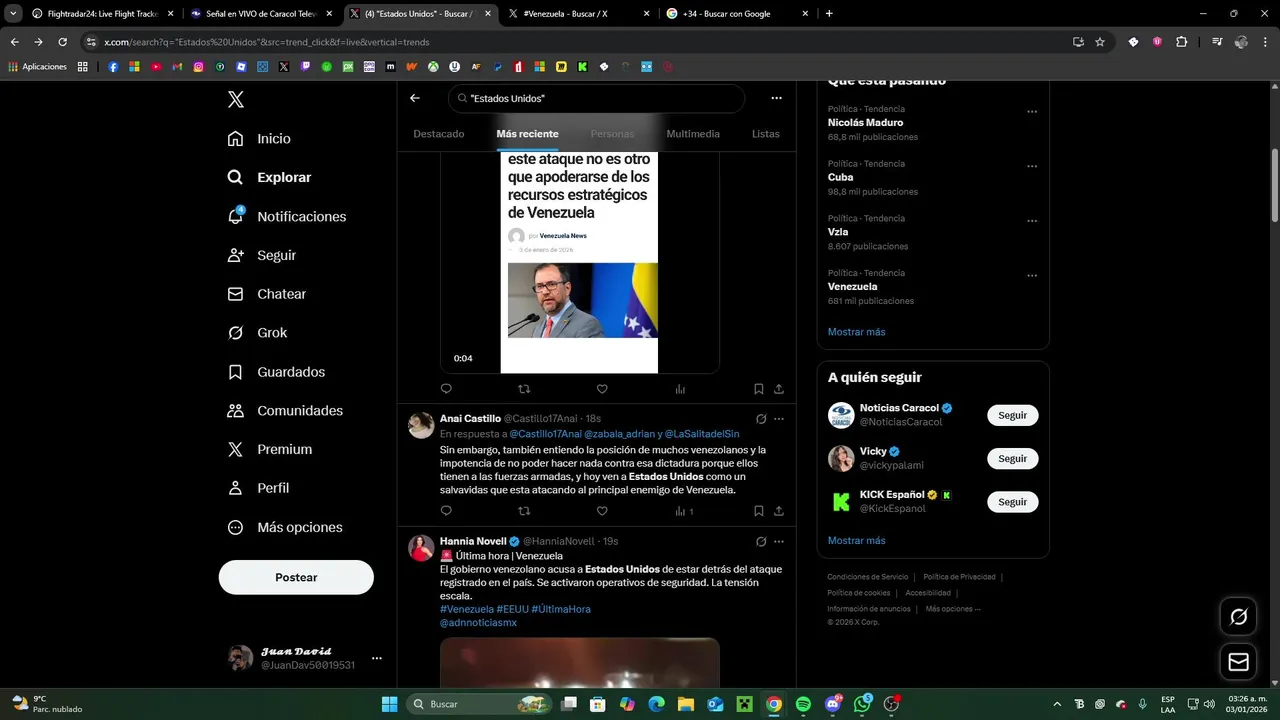Go back with the search page arrow
The height and width of the screenshot is (720, 1280).
(415, 98)
